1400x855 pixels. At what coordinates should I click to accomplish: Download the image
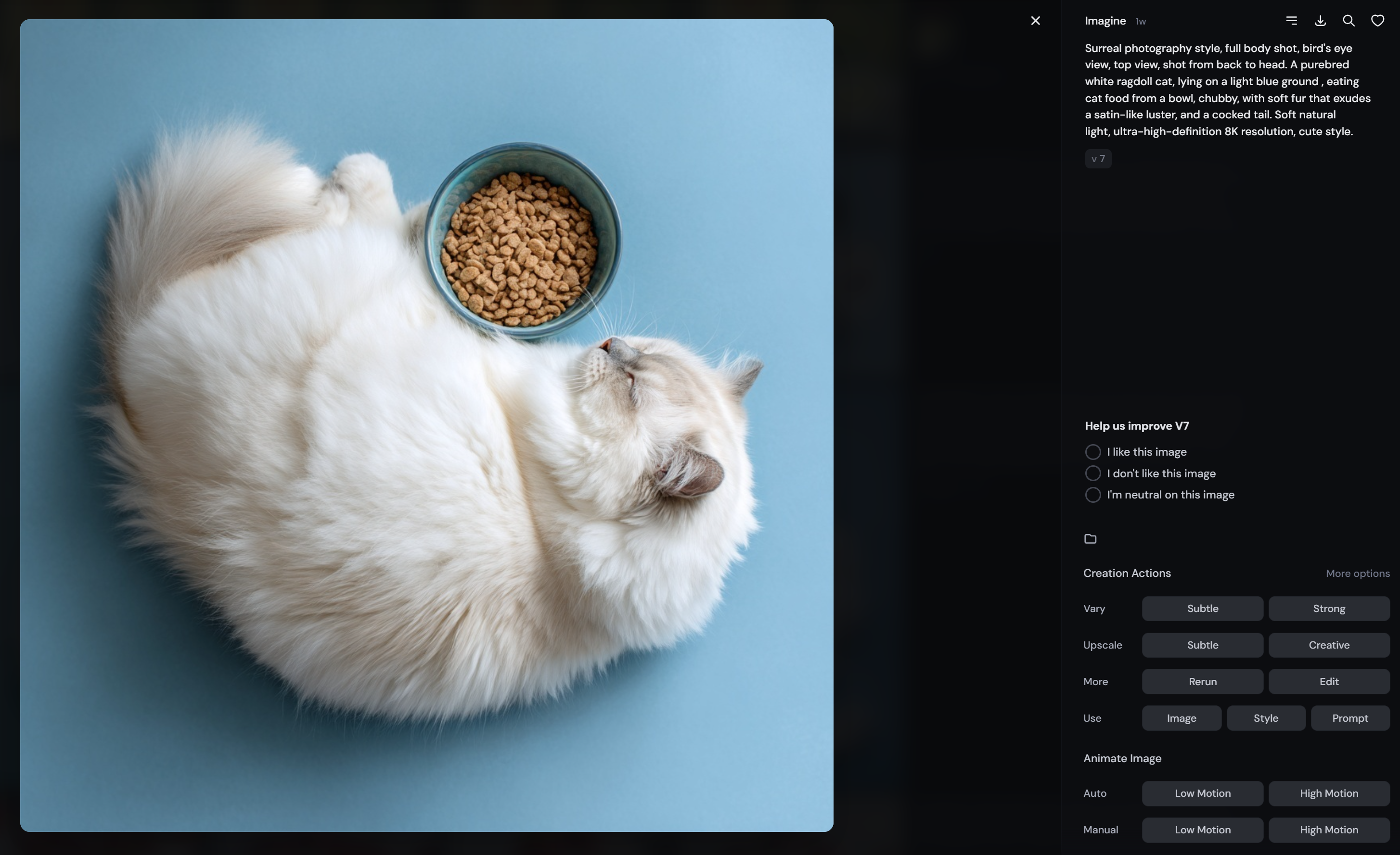[1321, 21]
